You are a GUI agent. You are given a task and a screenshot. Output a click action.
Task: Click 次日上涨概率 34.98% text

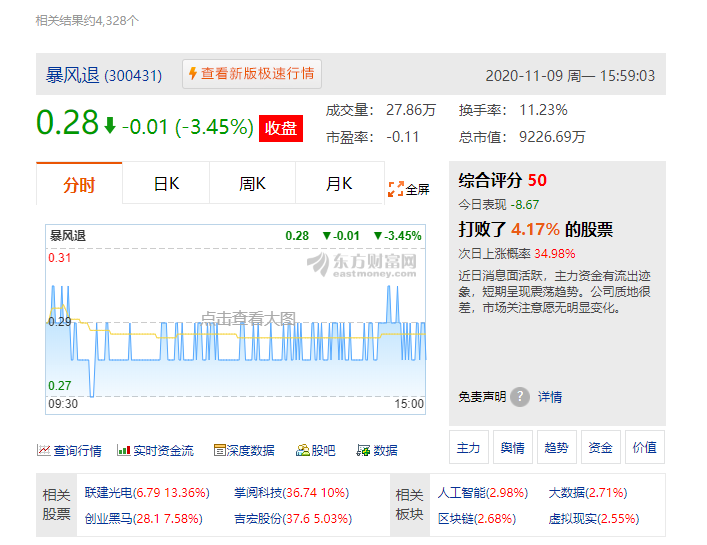[x=517, y=253]
